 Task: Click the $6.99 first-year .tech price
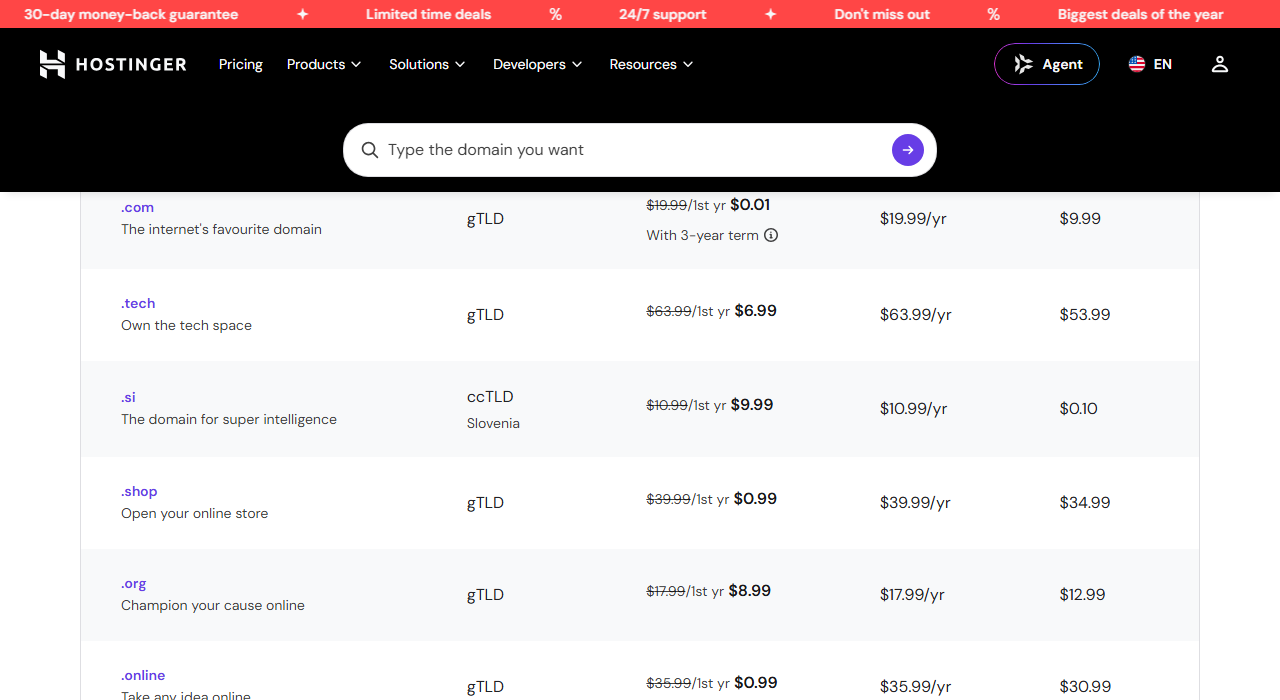click(756, 310)
